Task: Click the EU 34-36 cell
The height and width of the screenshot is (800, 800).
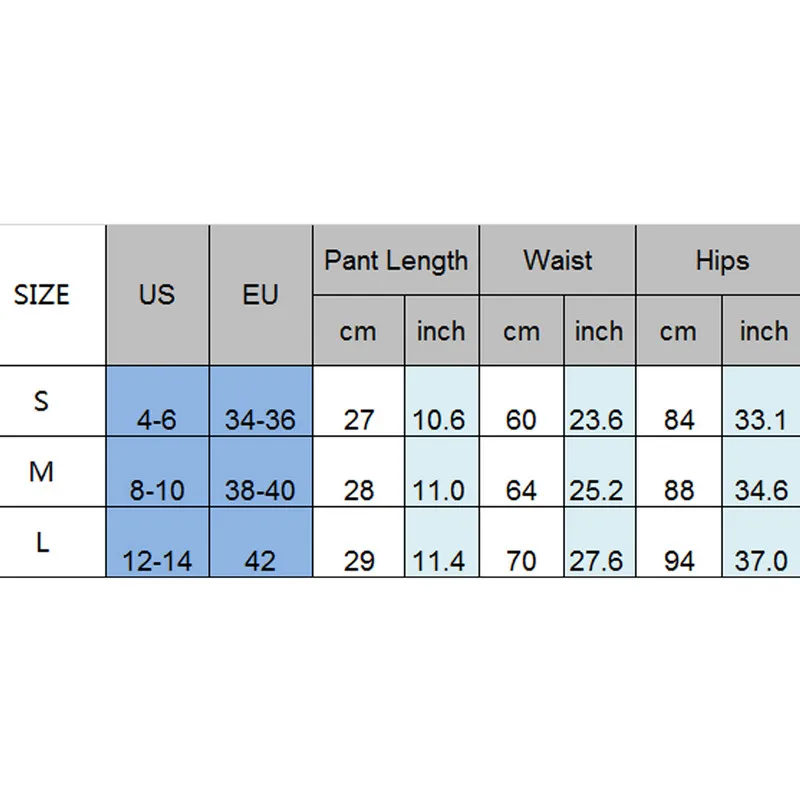Action: 260,419
